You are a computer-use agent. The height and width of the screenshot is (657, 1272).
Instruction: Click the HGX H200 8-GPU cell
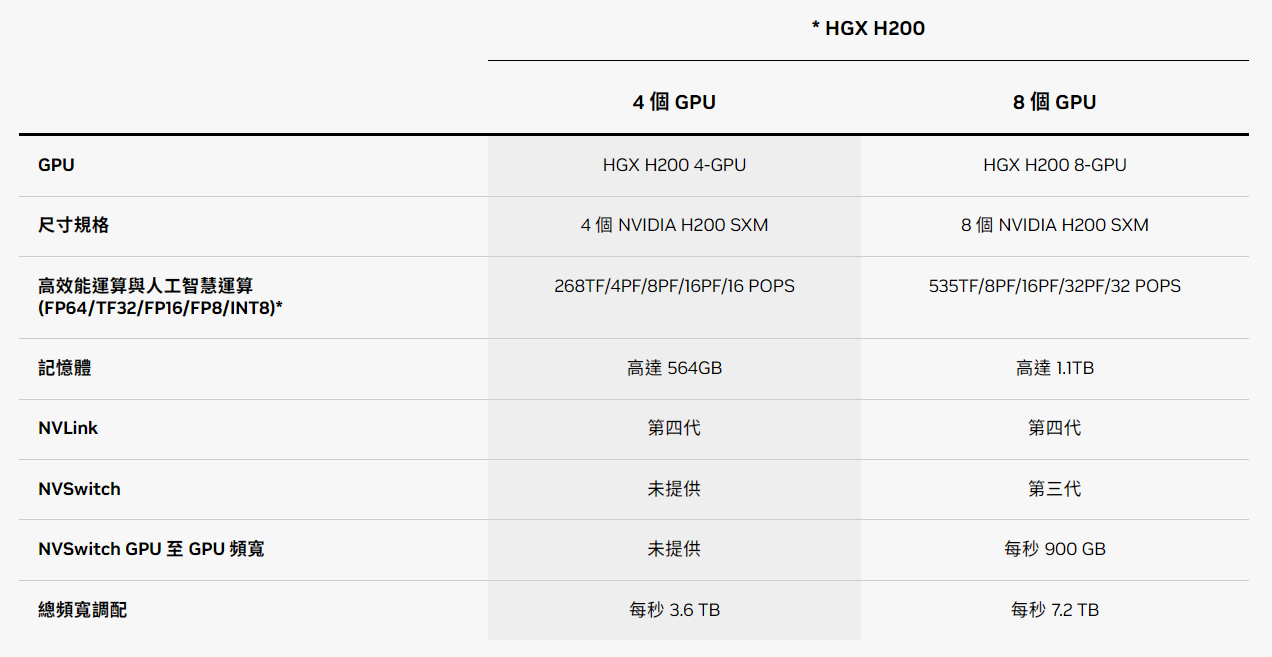pyautogui.click(x=1054, y=165)
